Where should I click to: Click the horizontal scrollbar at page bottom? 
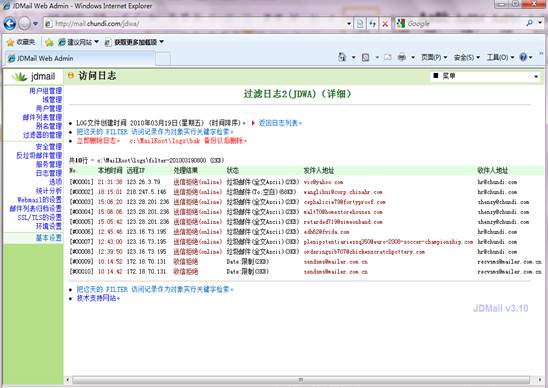pyautogui.click(x=301, y=380)
